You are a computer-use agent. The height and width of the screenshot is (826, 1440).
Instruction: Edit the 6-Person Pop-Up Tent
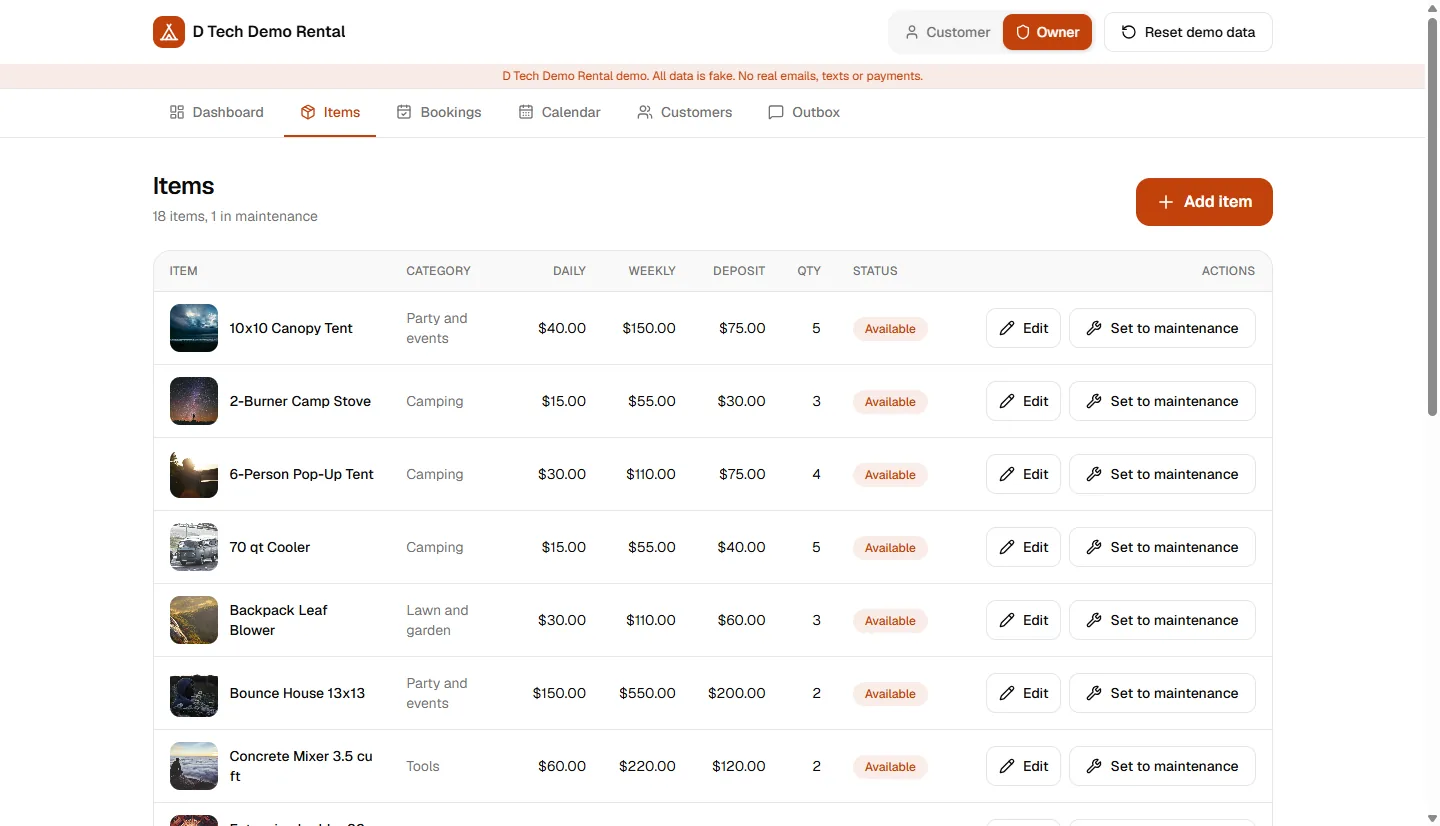pos(1023,474)
